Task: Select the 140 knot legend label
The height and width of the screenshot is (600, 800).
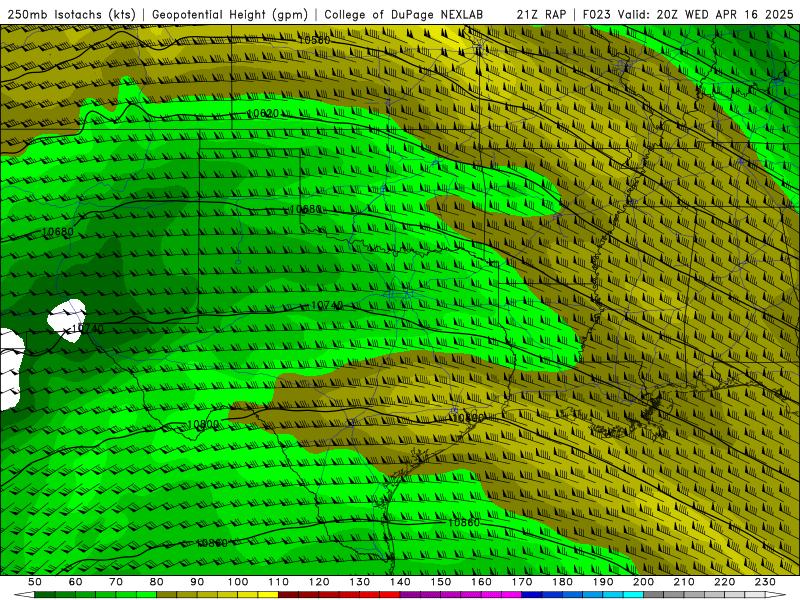Action: [401, 582]
